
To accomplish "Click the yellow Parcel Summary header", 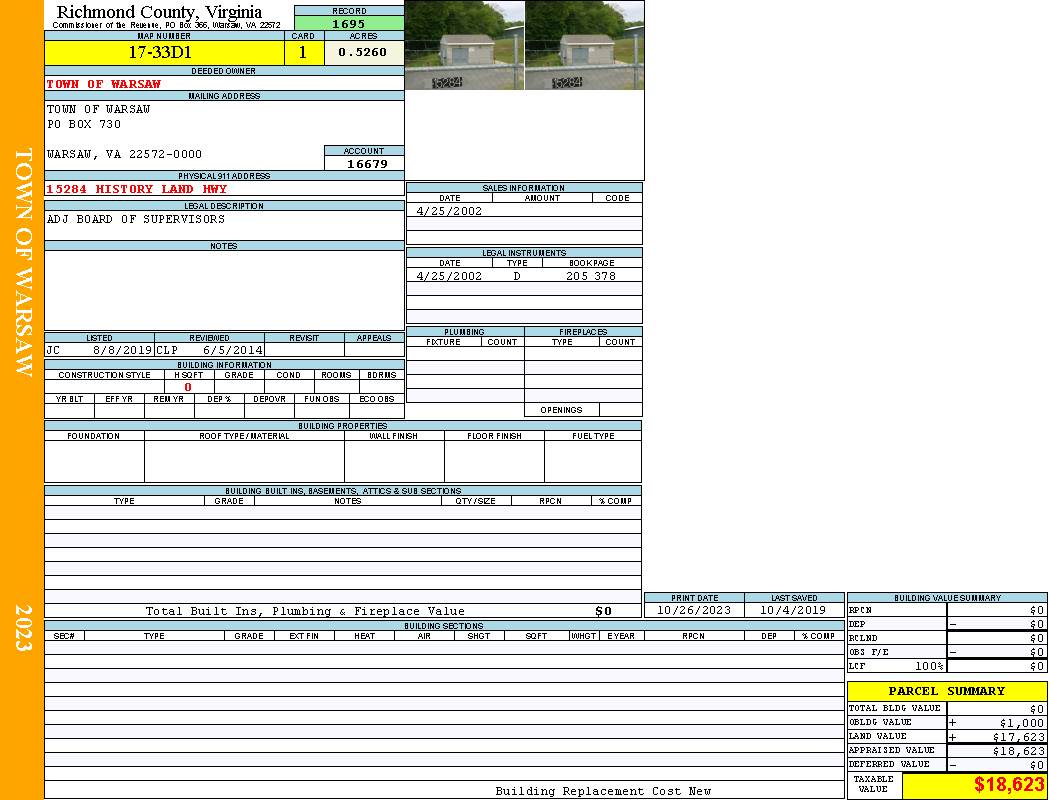I will tap(946, 691).
